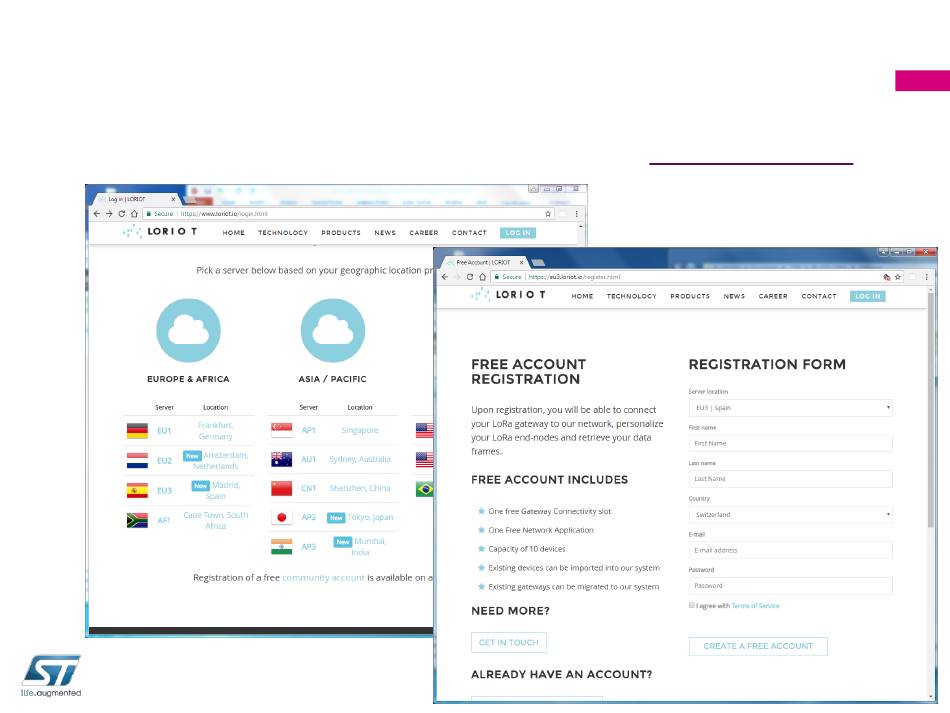
Task: Open PRODUCTS in the registration page menu
Action: pyautogui.click(x=690, y=296)
